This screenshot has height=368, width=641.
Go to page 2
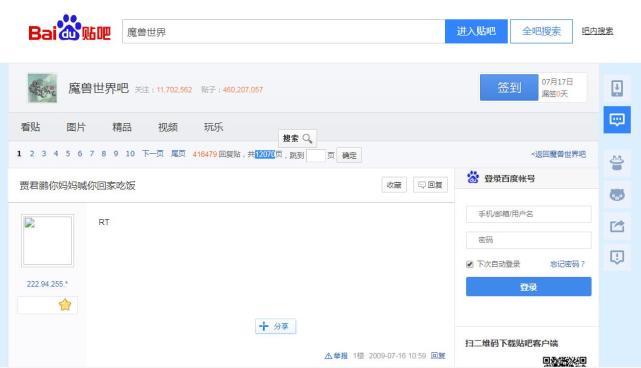[x=32, y=154]
